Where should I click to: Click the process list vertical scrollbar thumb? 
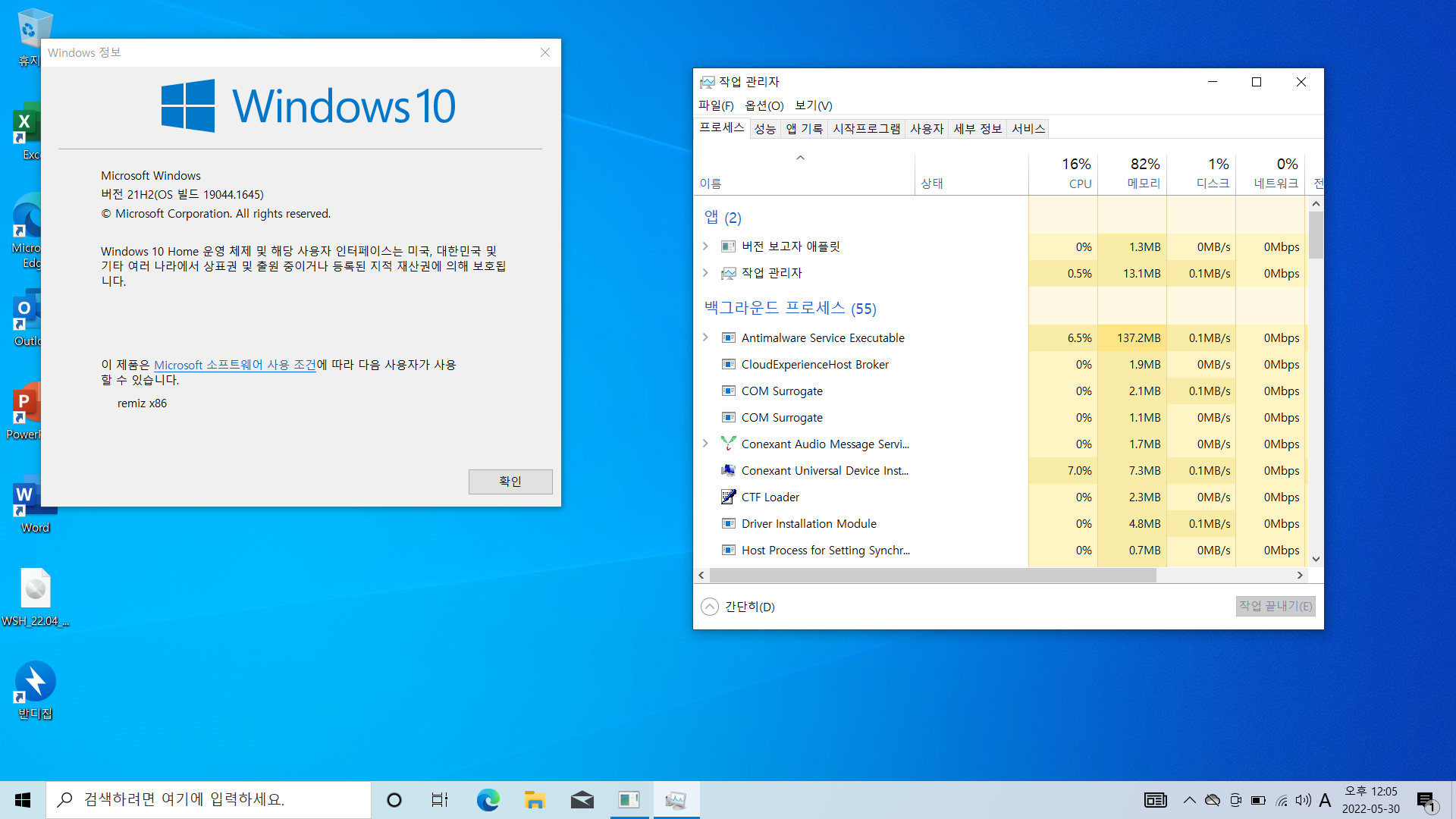[x=1316, y=235]
